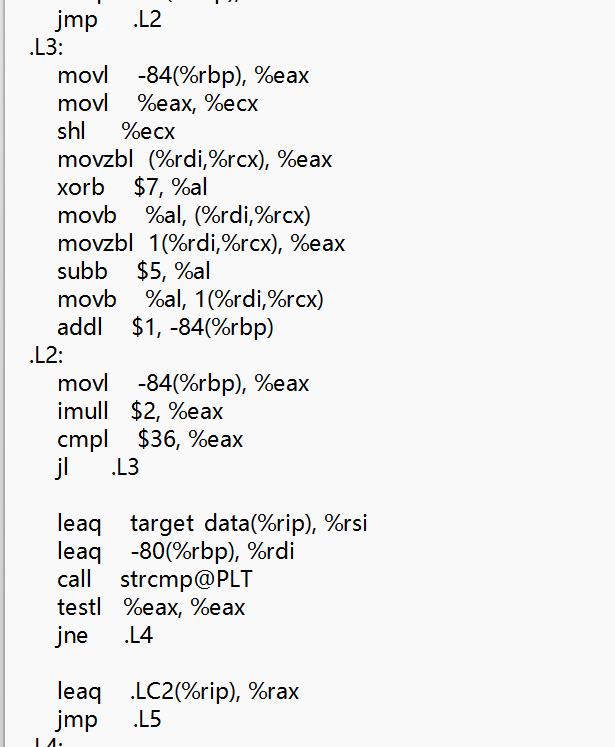615x747 pixels.
Task: Click the "movzbl 1(%rdi,%rcx), %eax" line
Action: (201, 243)
